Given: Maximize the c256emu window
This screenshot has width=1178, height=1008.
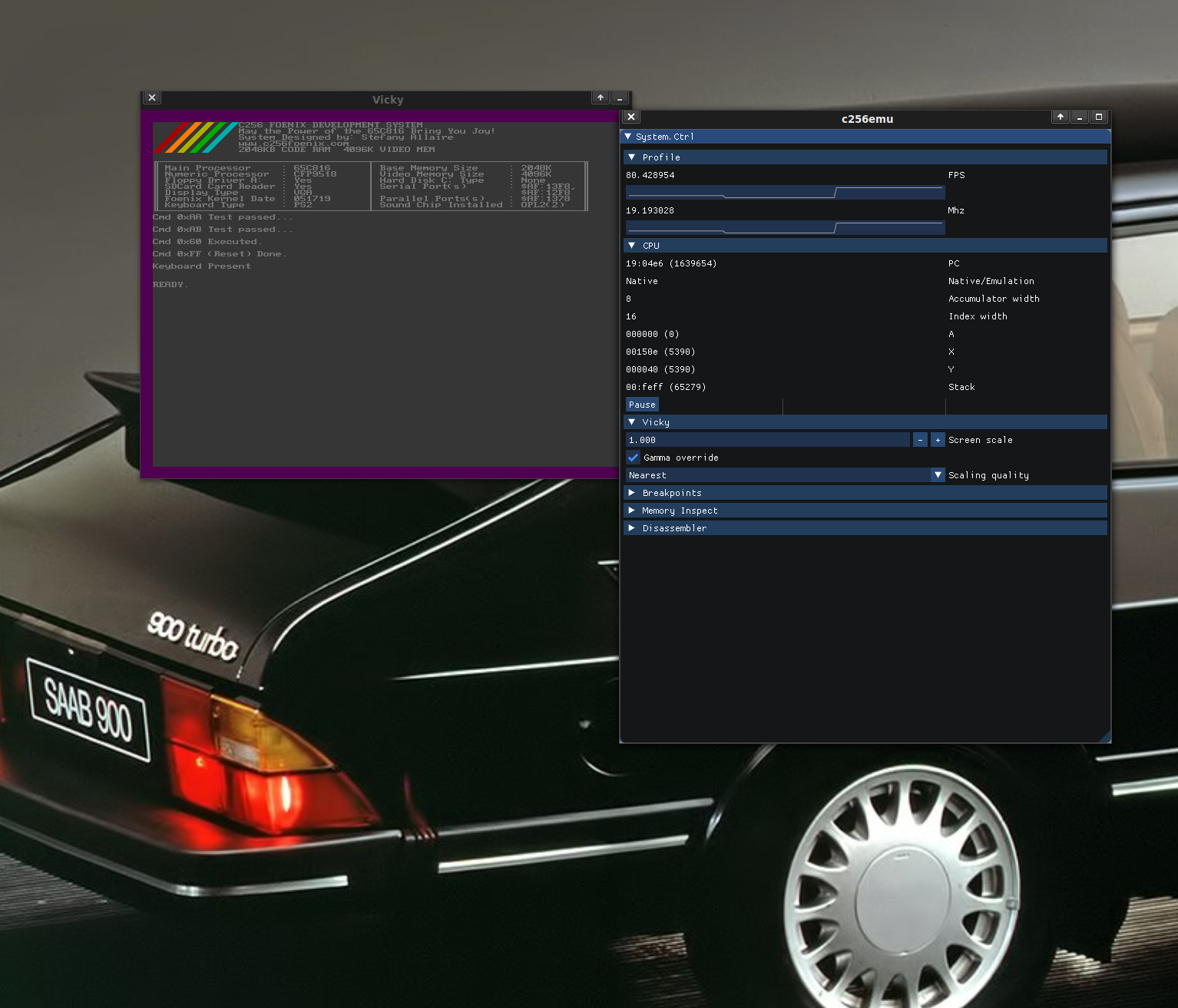Looking at the screenshot, I should pos(1099,117).
